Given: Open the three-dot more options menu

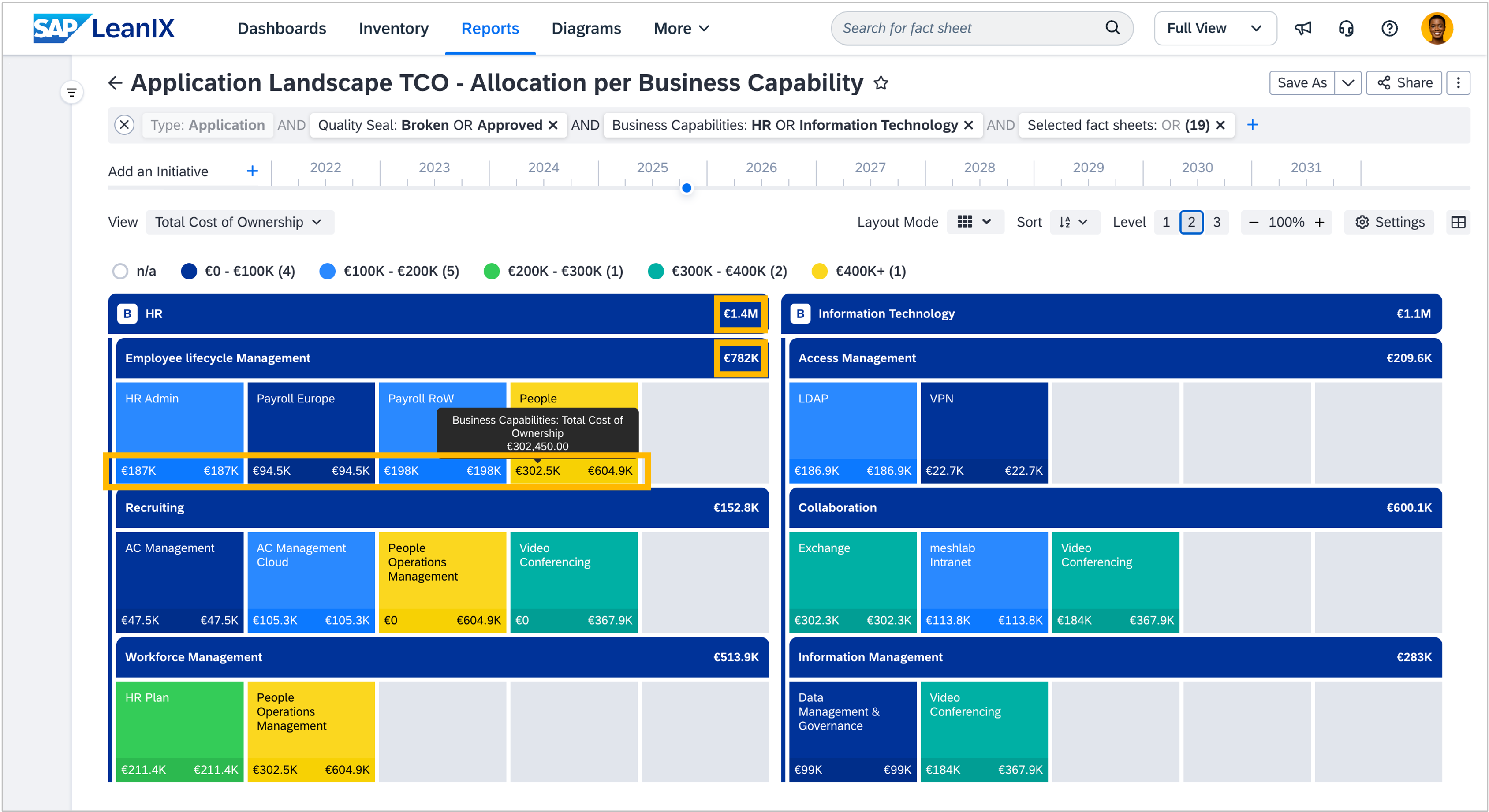Looking at the screenshot, I should coord(1459,82).
